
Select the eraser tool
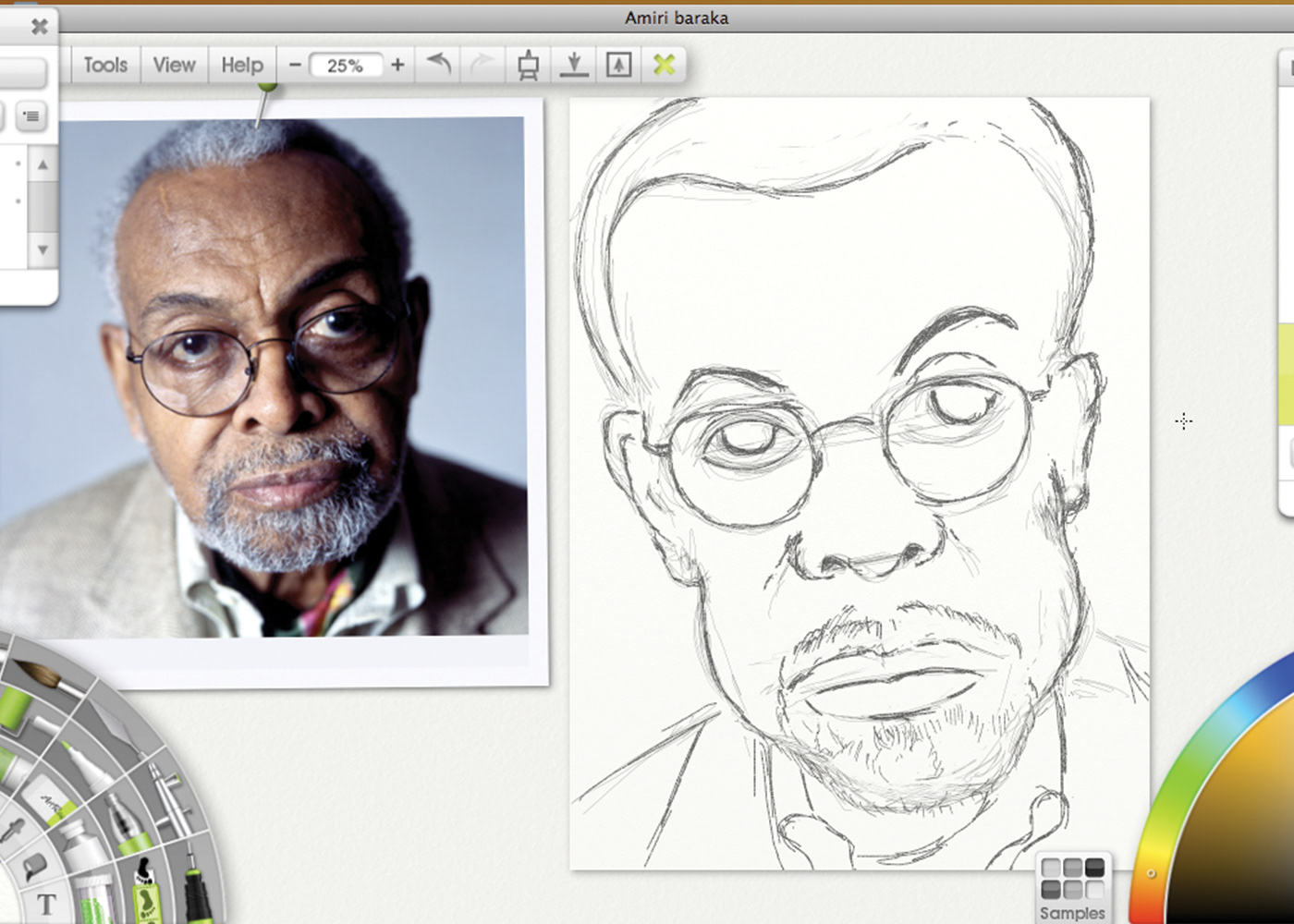pos(49,800)
